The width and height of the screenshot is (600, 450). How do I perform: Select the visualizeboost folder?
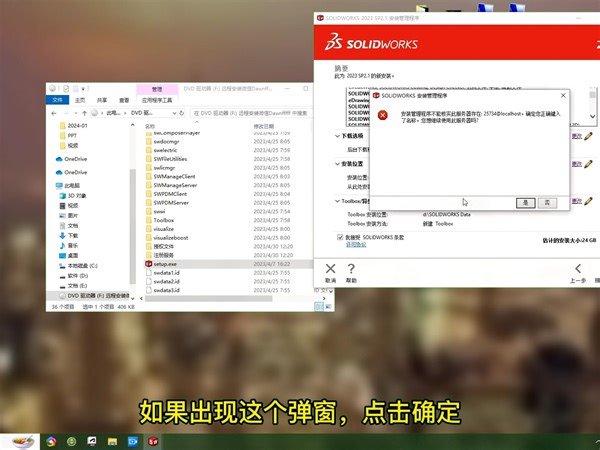(167, 238)
